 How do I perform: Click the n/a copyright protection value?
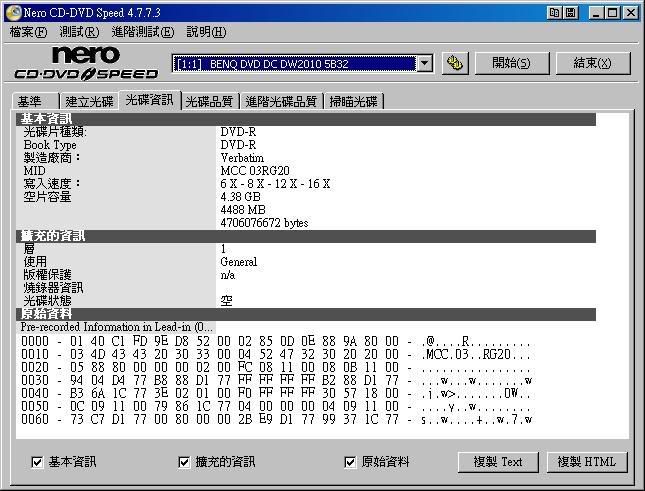(x=228, y=275)
